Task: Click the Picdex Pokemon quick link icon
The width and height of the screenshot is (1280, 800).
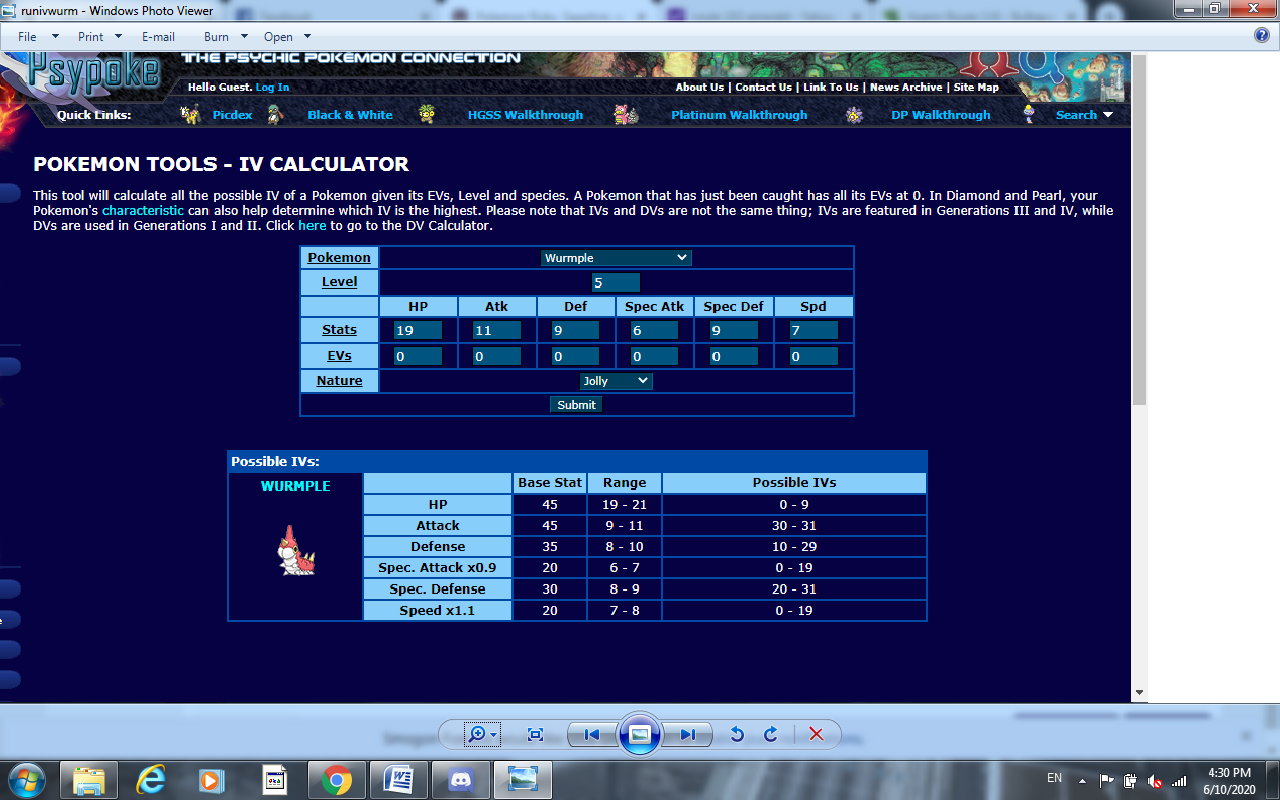Action: pyautogui.click(x=190, y=115)
